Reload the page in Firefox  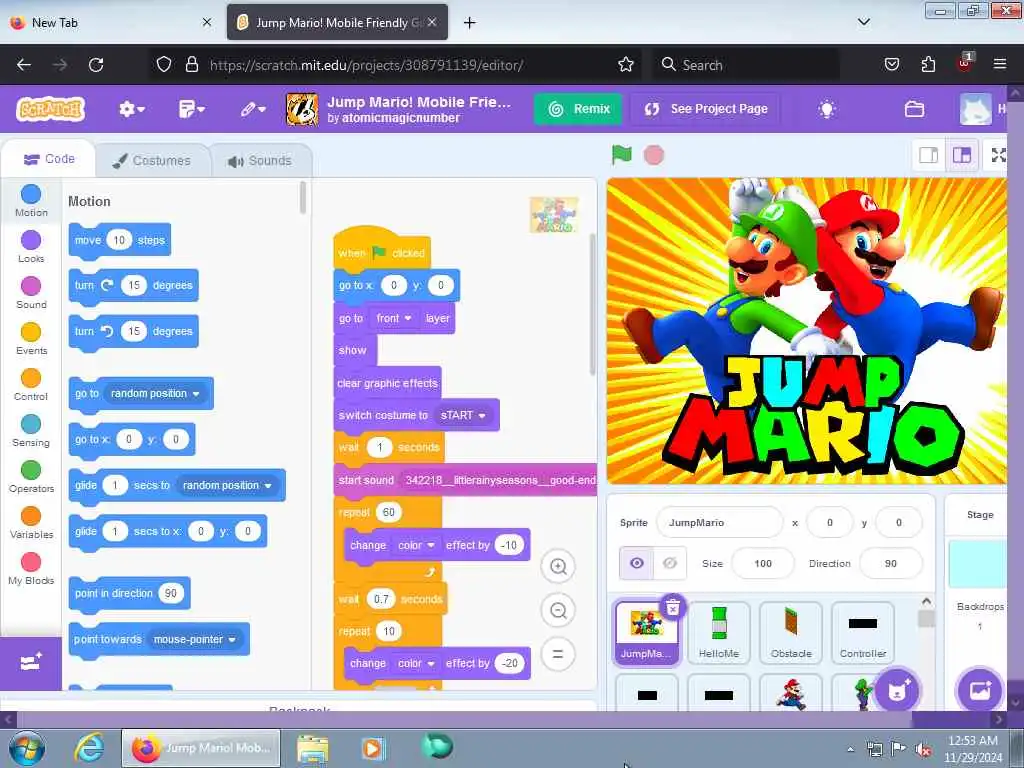coord(96,65)
